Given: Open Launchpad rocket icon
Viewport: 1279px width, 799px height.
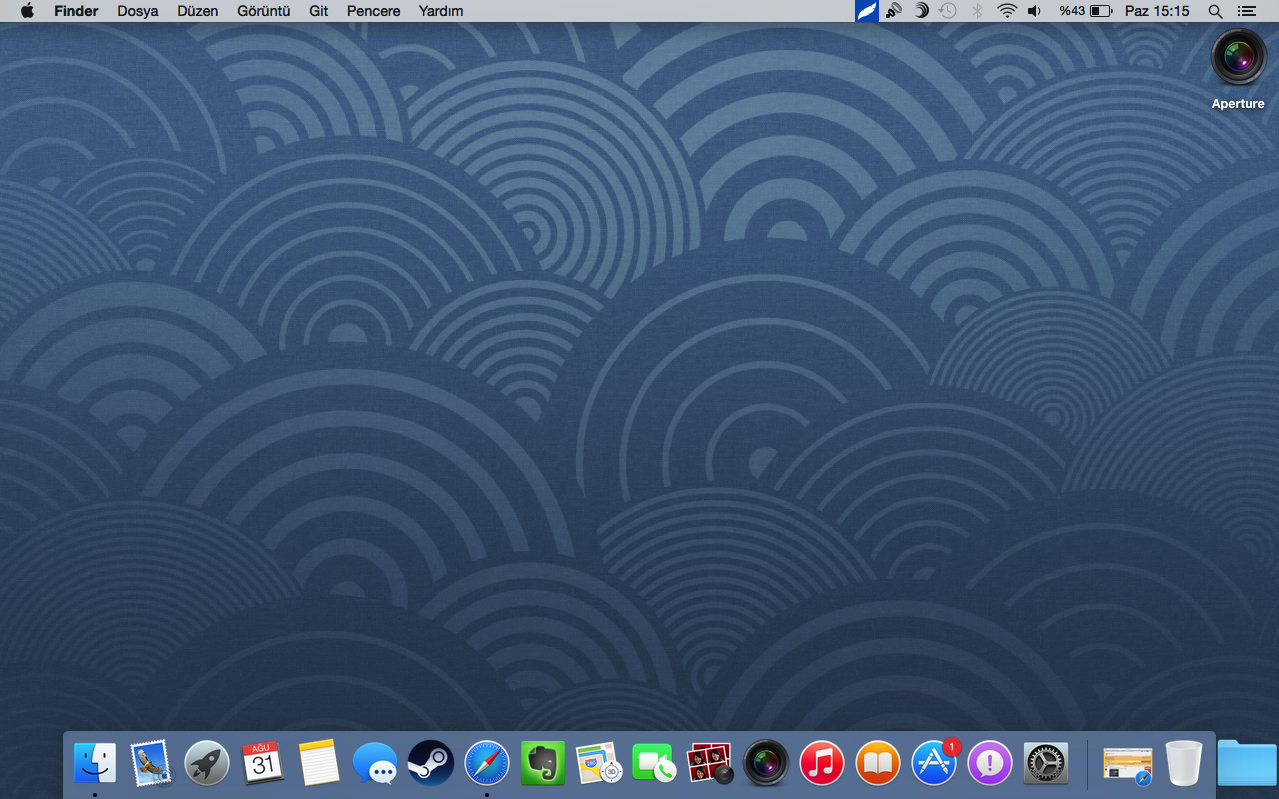Looking at the screenshot, I should (207, 765).
